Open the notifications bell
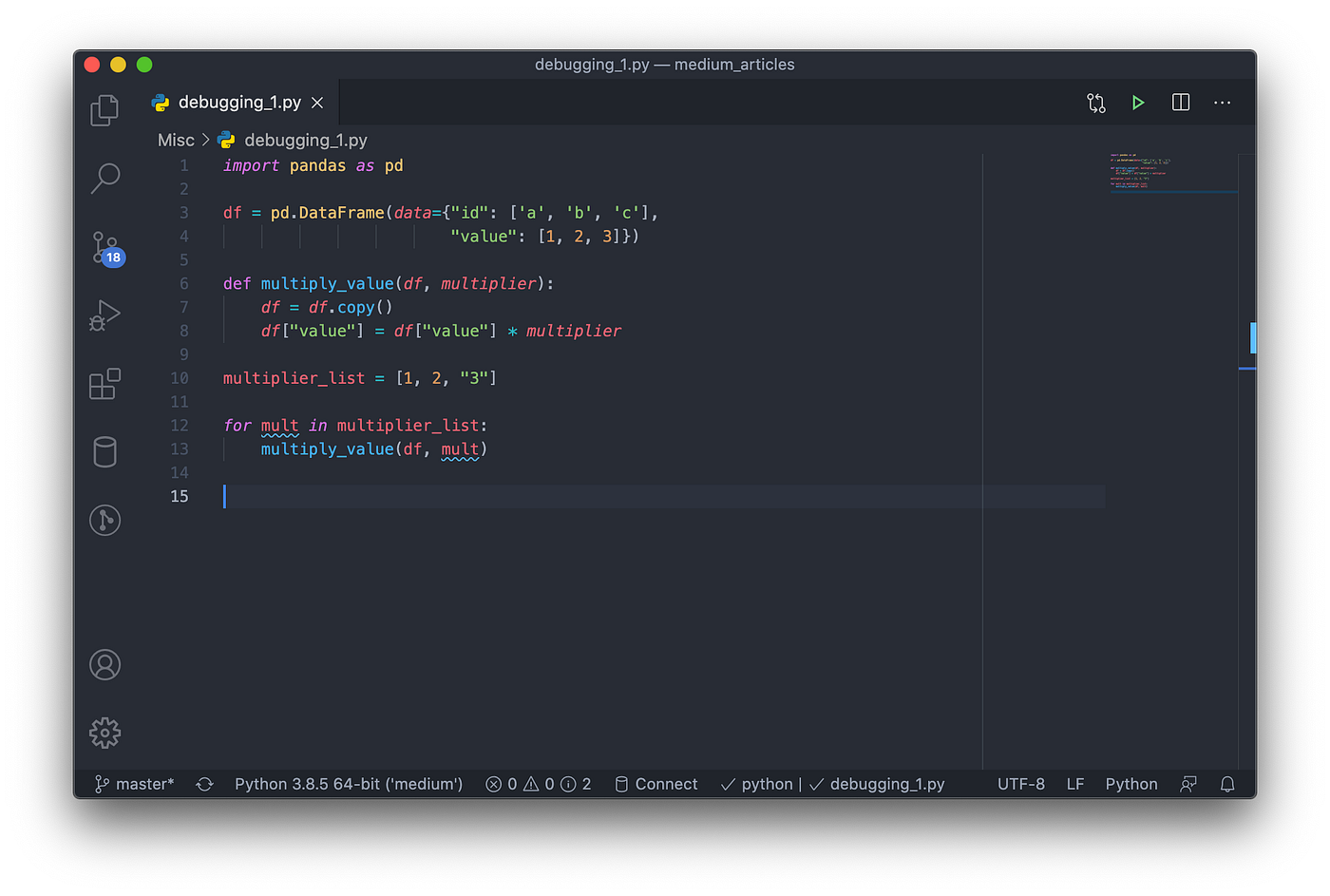Viewport: 1330px width, 896px height. pyautogui.click(x=1226, y=784)
